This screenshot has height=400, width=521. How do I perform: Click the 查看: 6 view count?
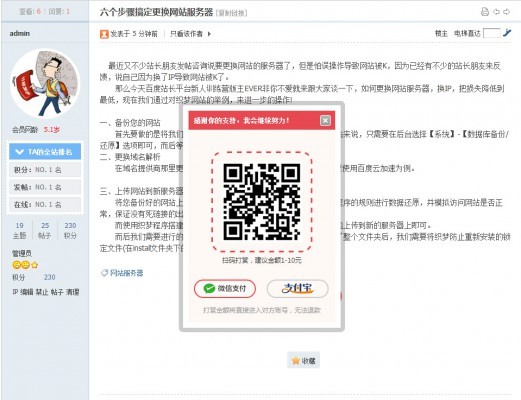[30, 12]
